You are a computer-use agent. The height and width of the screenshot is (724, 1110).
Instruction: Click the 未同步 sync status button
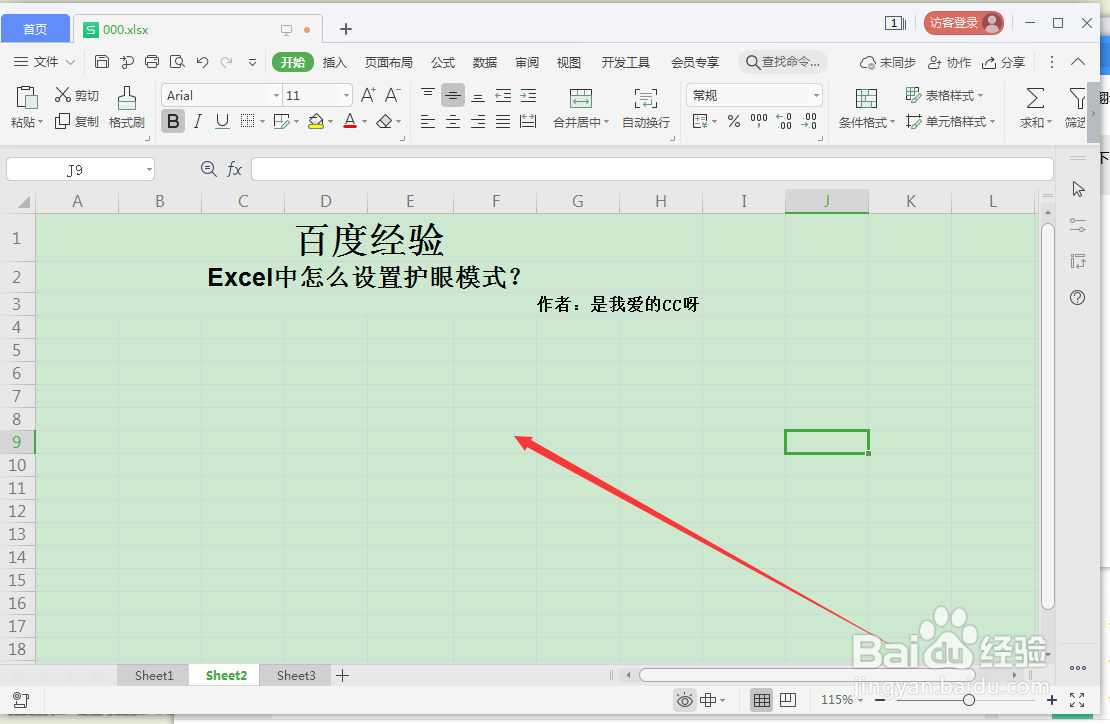pos(888,62)
